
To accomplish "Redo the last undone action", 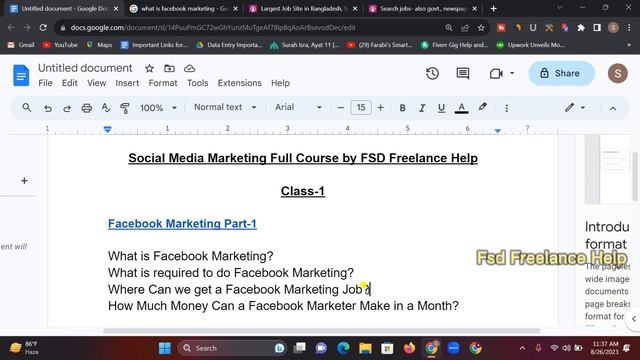I will tap(67, 108).
